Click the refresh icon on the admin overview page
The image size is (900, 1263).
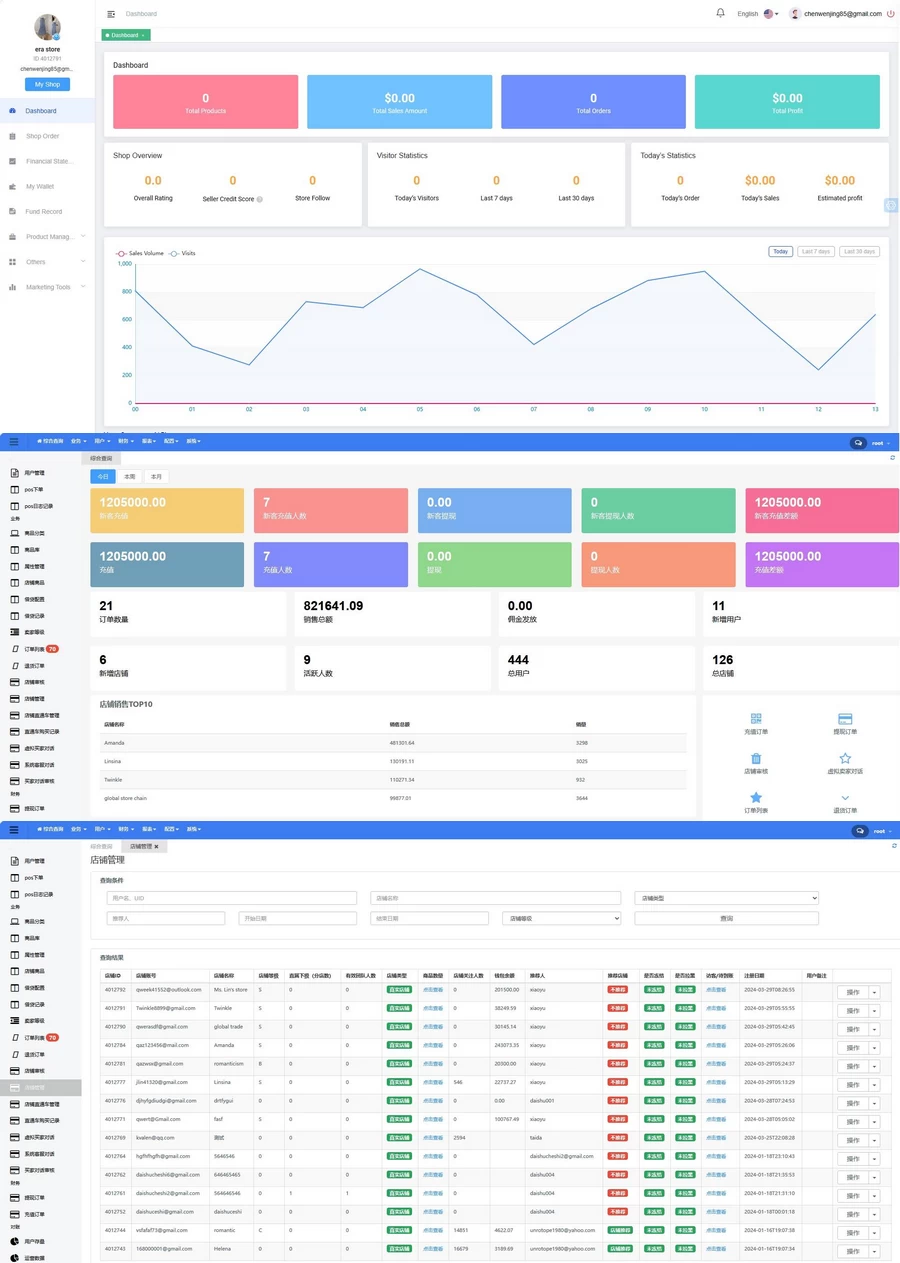892,457
